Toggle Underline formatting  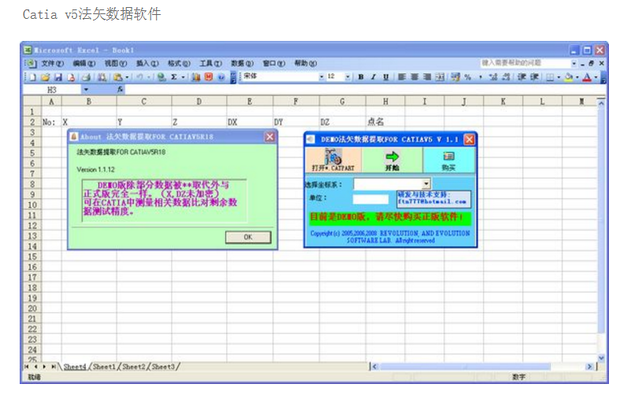pos(386,77)
